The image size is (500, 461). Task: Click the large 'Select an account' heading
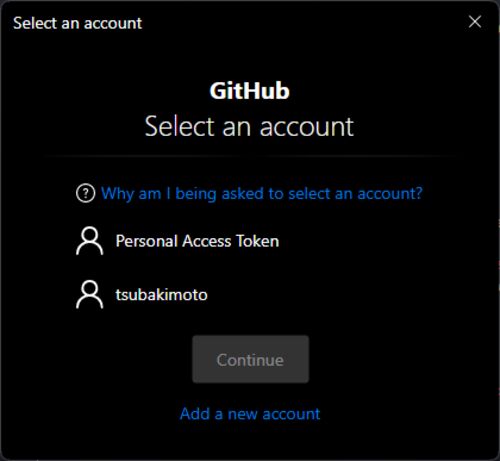[249, 127]
